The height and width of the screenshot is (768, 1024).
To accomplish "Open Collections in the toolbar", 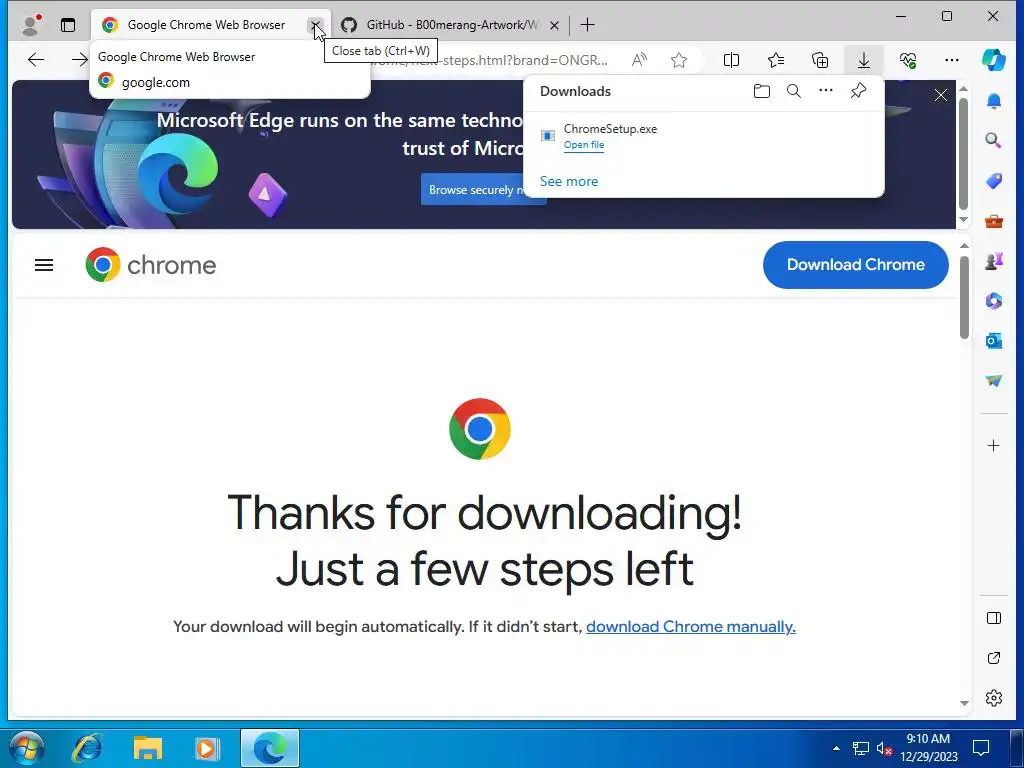I will [820, 60].
